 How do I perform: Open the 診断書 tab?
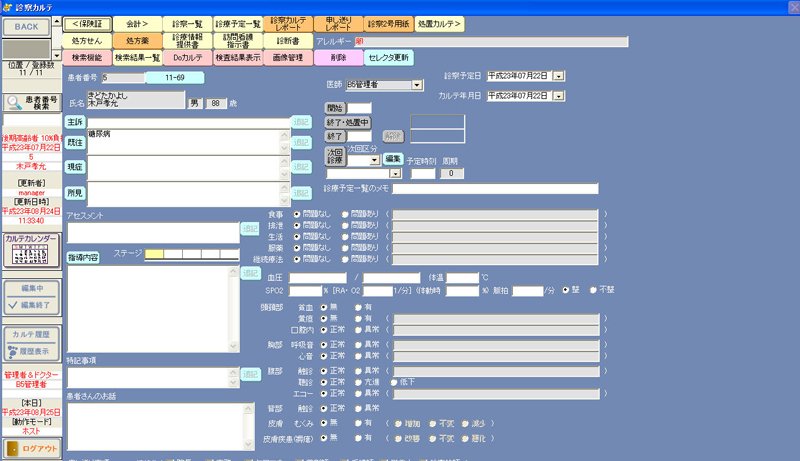pyautogui.click(x=288, y=41)
